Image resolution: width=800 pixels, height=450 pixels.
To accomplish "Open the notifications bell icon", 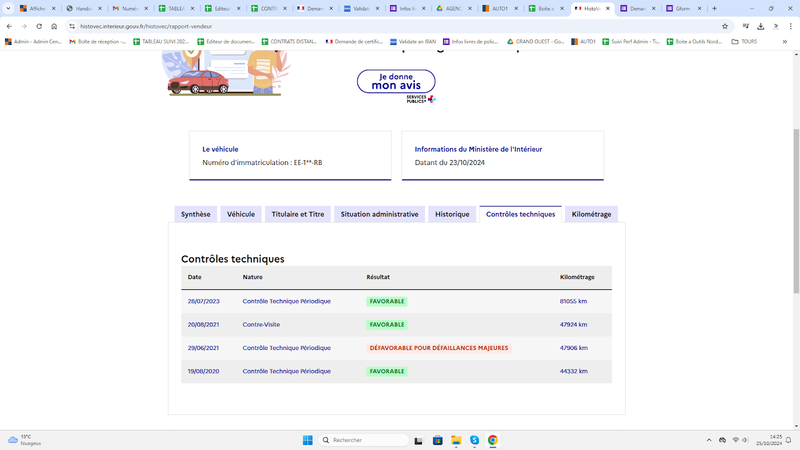I will tap(789, 440).
